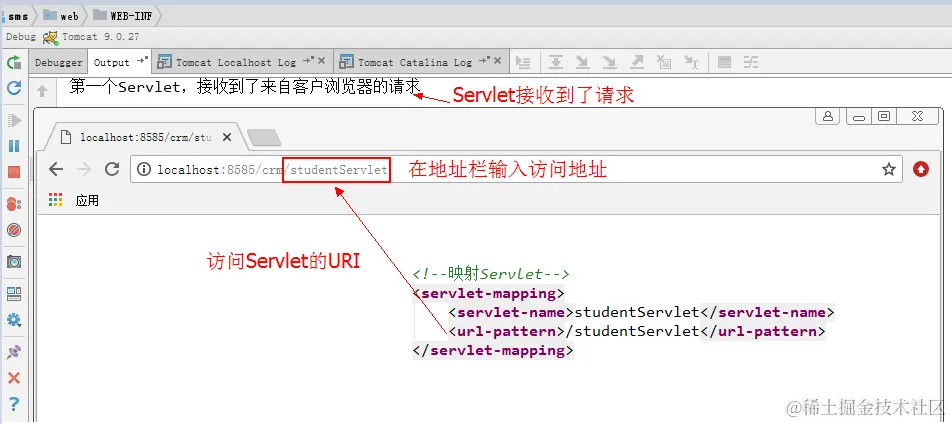Show execution point in debugger toolbar
The width and height of the screenshot is (952, 424).
[x=523, y=62]
